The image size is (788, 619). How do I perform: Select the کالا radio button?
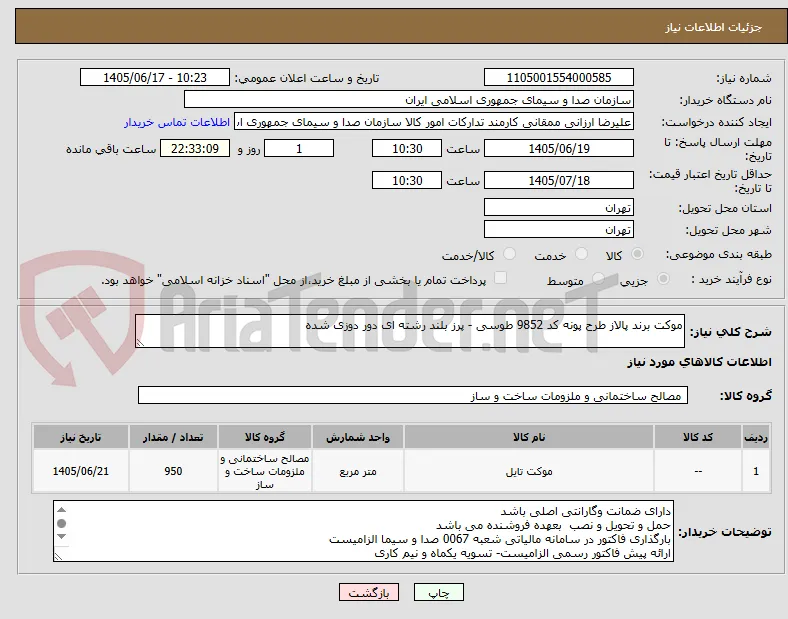click(637, 254)
